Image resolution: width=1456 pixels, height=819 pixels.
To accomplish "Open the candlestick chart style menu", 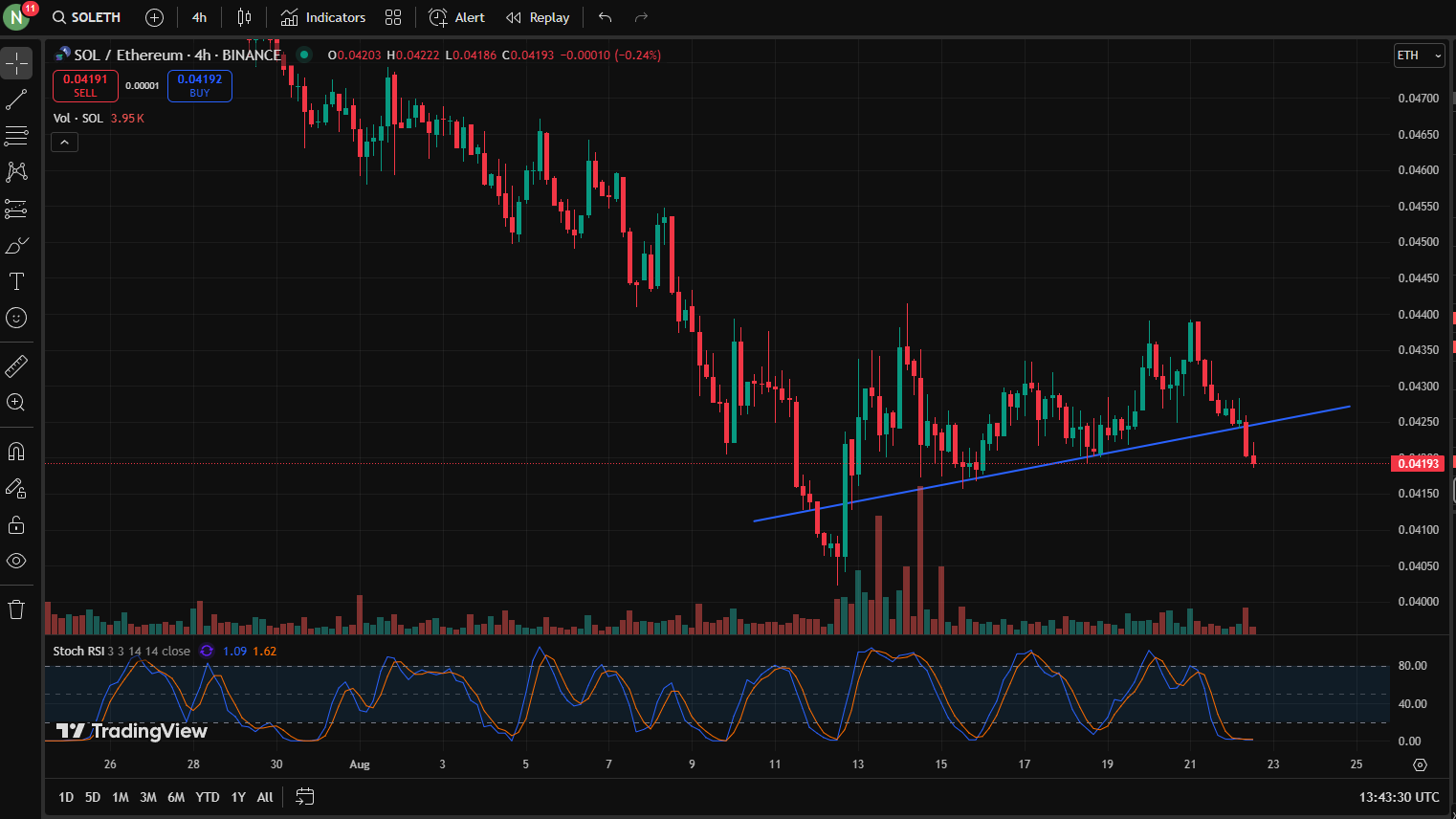I will coord(244,17).
